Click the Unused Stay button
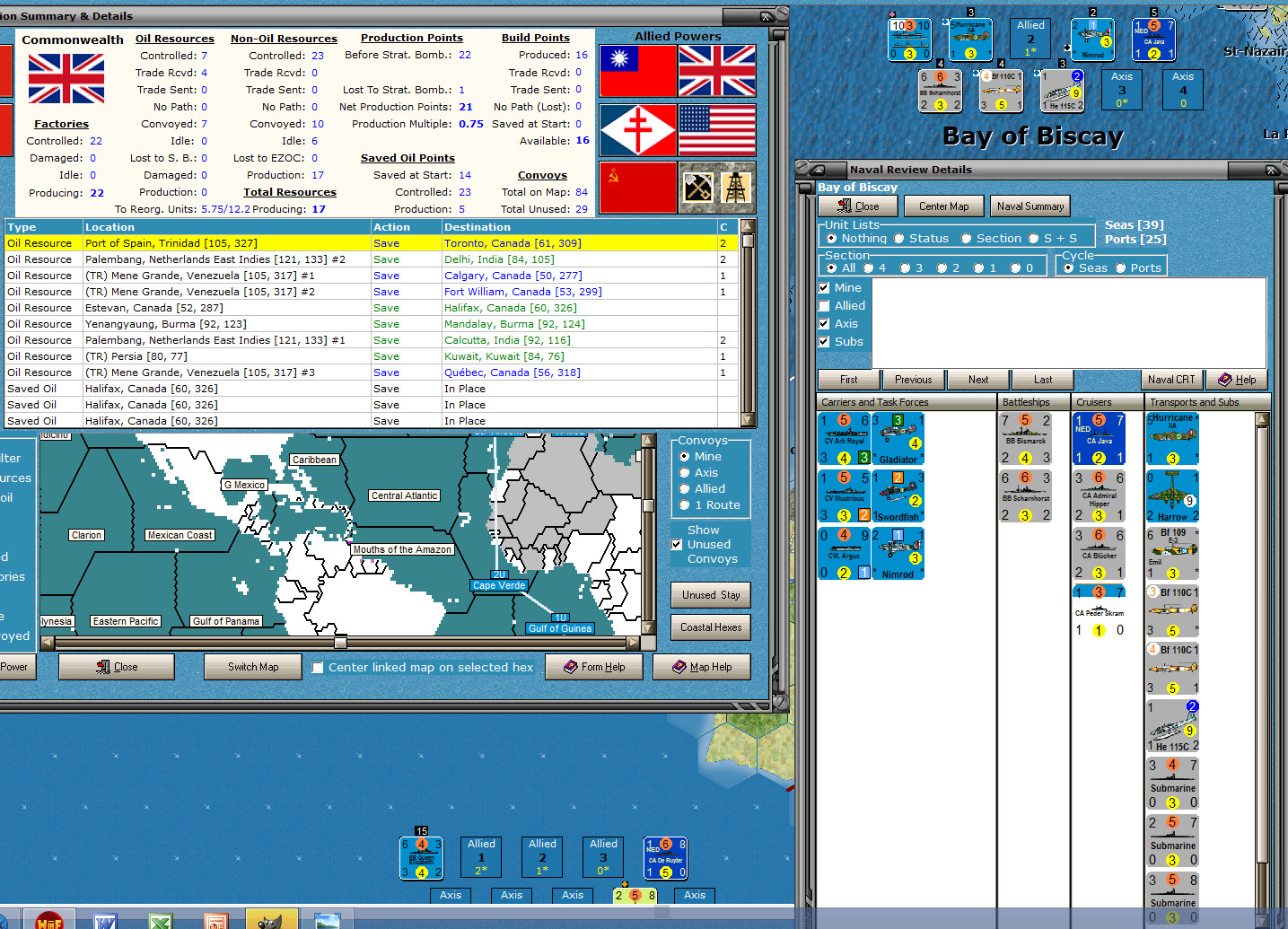Image resolution: width=1288 pixels, height=929 pixels. tap(711, 595)
